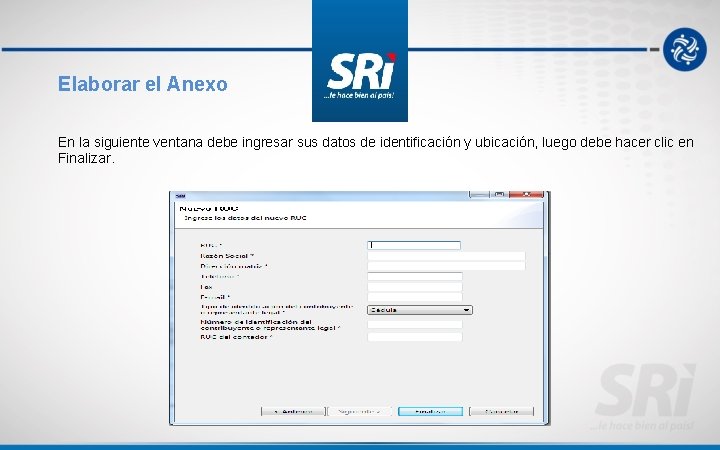
Task: Click the RUC input field
Action: coord(414,245)
